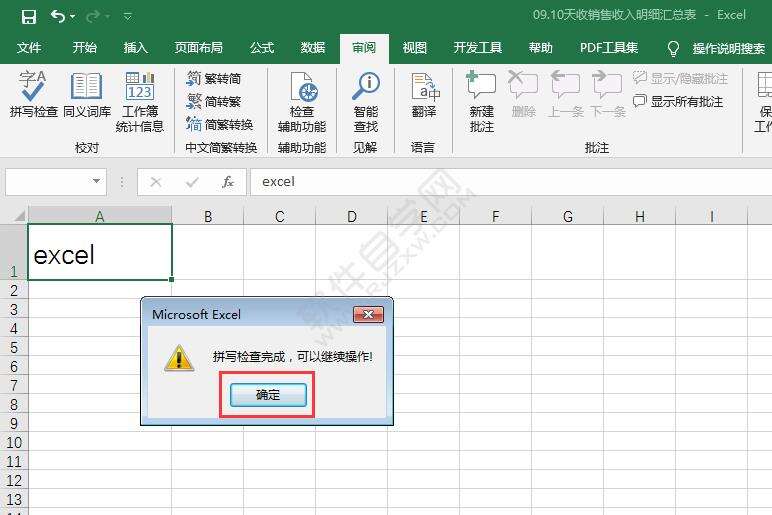Convert with 简转繁 button

point(214,101)
